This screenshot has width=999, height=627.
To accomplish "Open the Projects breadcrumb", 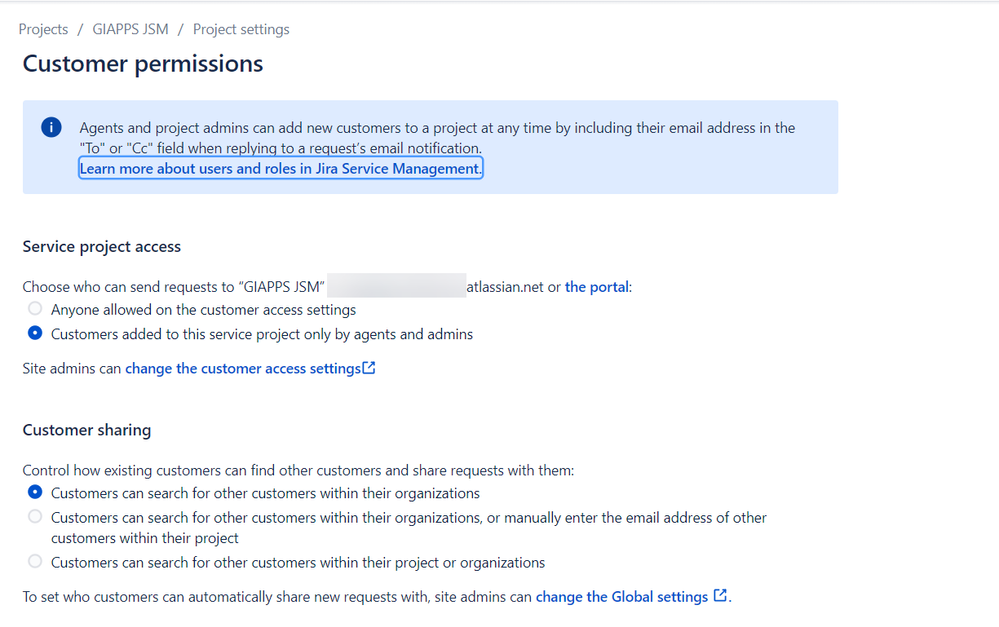I will pos(43,29).
